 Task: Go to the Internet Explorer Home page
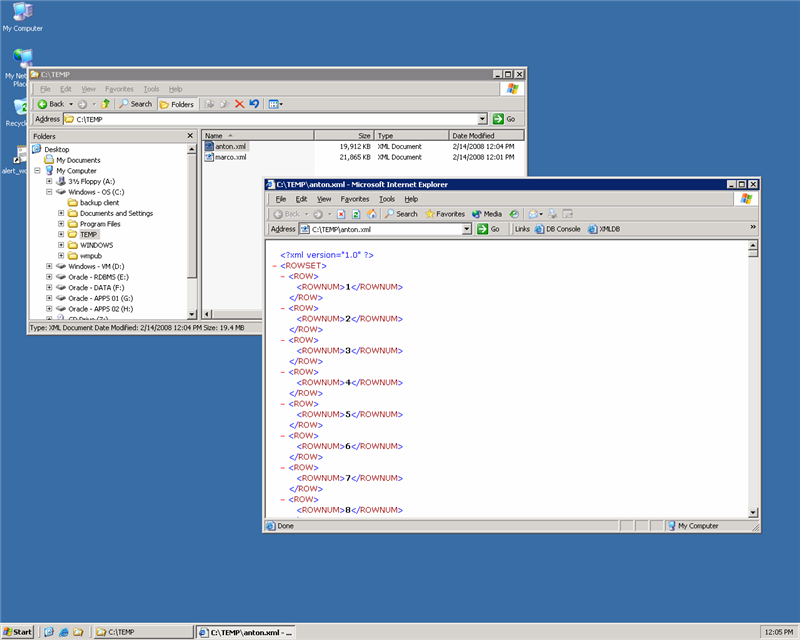tap(371, 214)
